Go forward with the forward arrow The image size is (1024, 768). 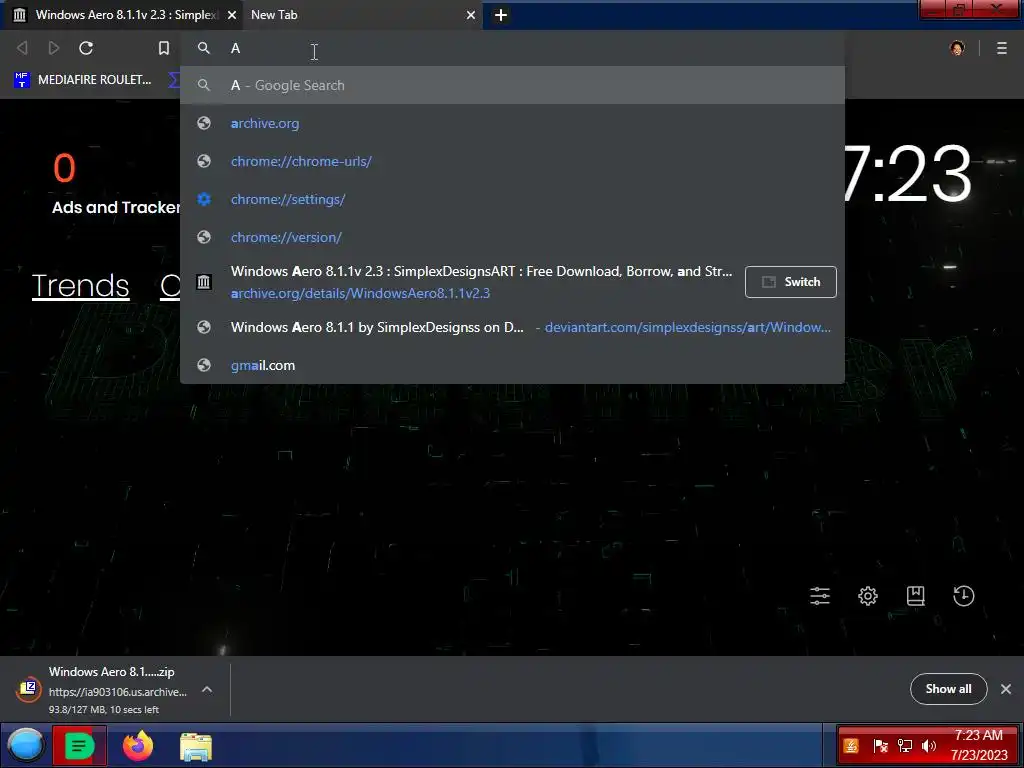pyautogui.click(x=54, y=48)
